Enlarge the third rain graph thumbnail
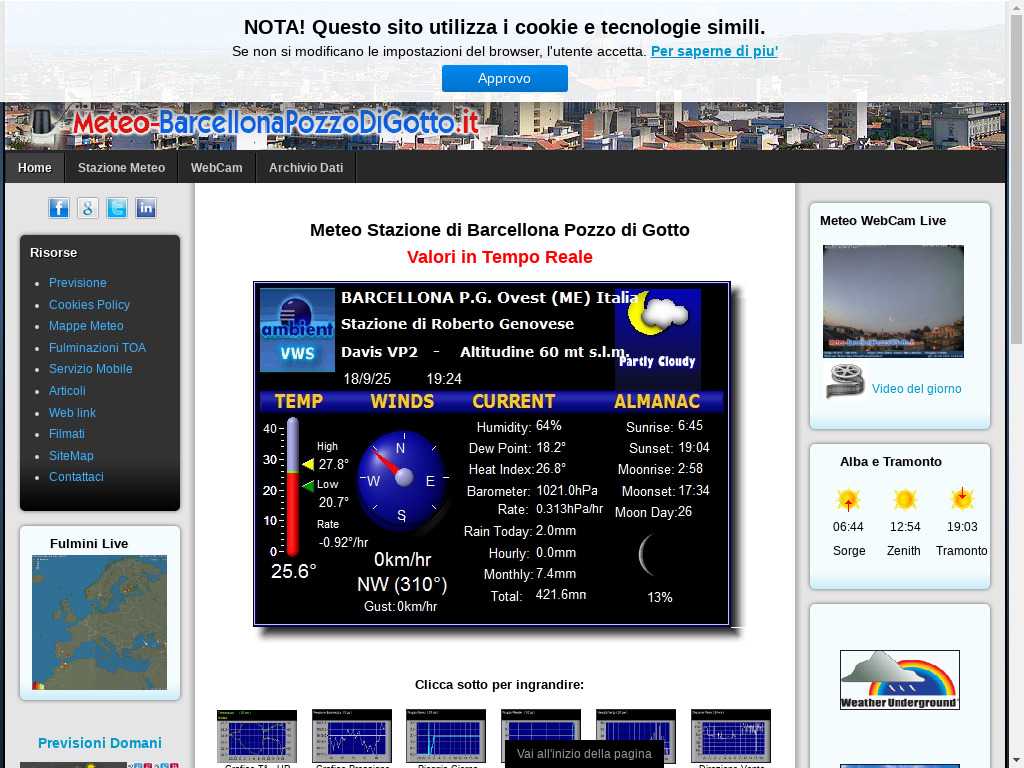 [x=446, y=736]
